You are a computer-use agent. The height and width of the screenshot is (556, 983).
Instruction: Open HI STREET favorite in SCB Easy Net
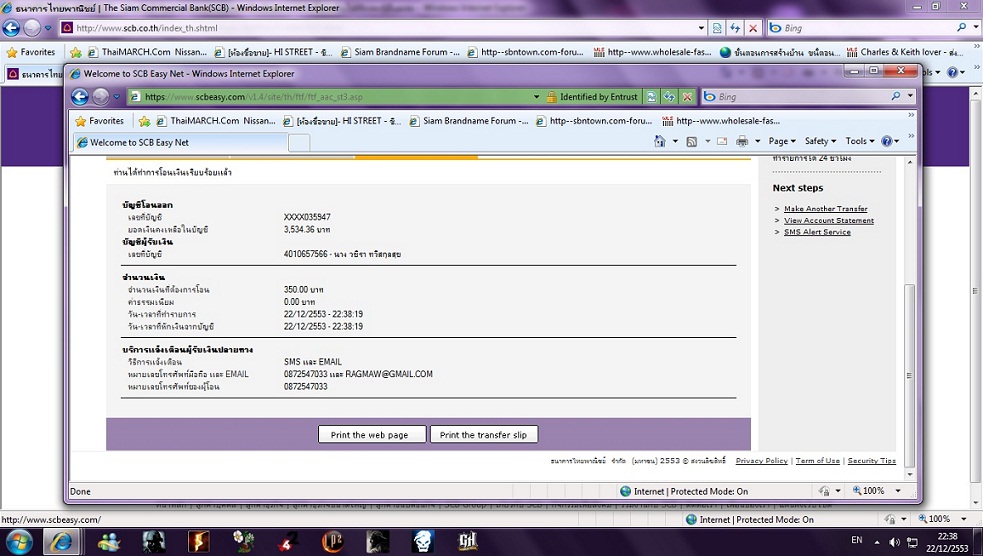tap(342, 120)
